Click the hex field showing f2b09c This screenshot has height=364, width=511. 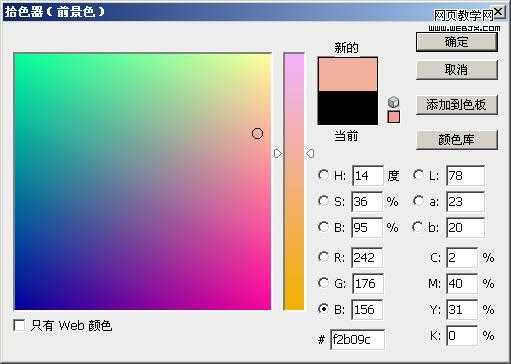coord(357,340)
